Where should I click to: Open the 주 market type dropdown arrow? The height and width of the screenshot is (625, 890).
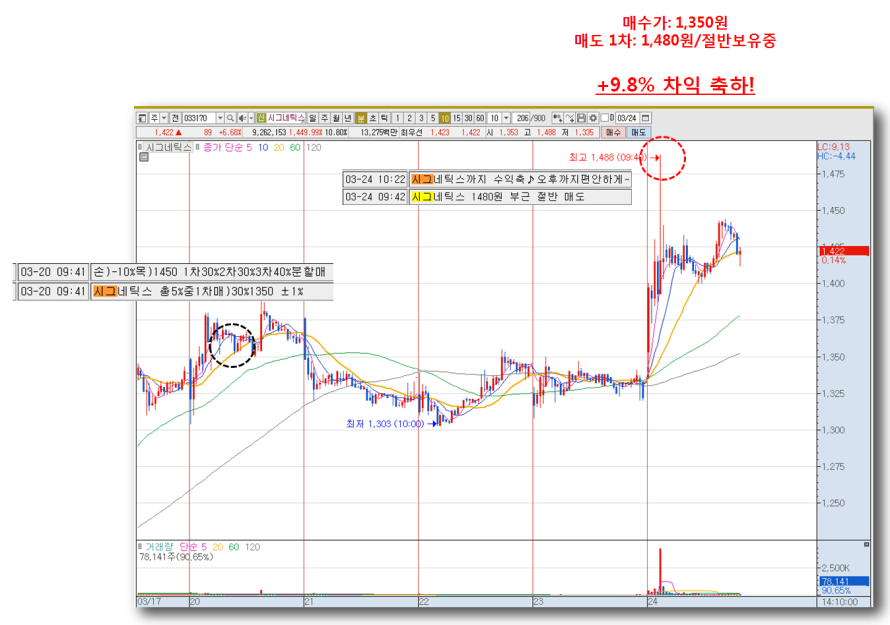point(164,118)
